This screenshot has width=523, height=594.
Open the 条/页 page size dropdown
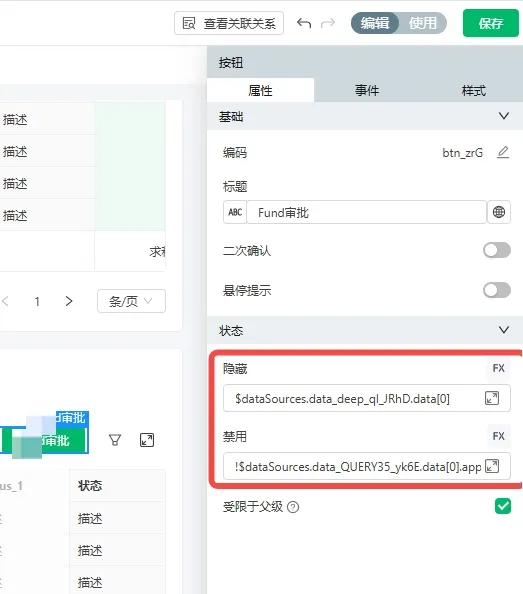pyautogui.click(x=131, y=301)
